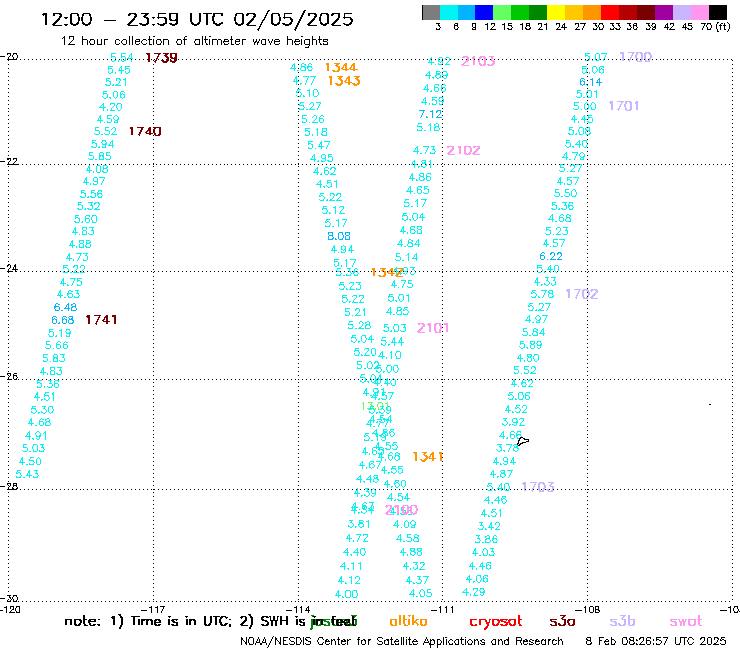
Task: Click the cyan swatch in the color scale
Action: point(449,12)
